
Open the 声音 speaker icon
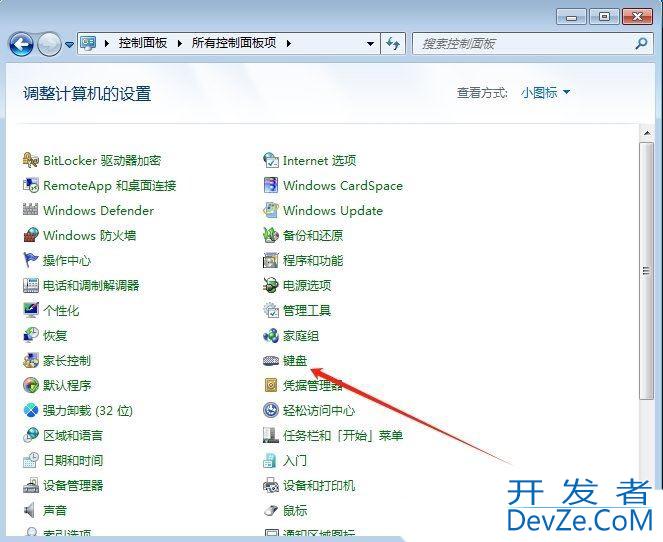(x=31, y=510)
